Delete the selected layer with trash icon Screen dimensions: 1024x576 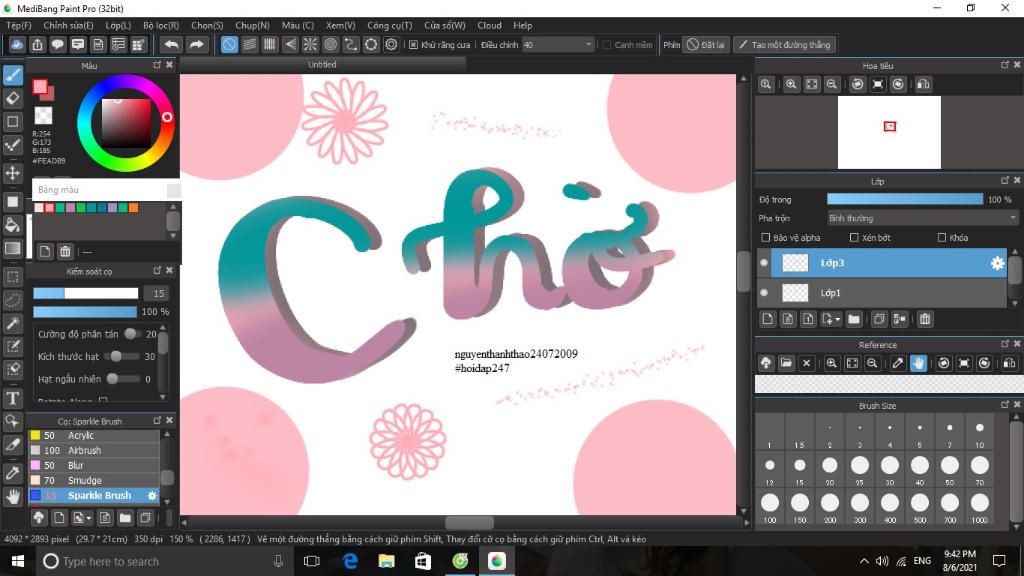925,319
